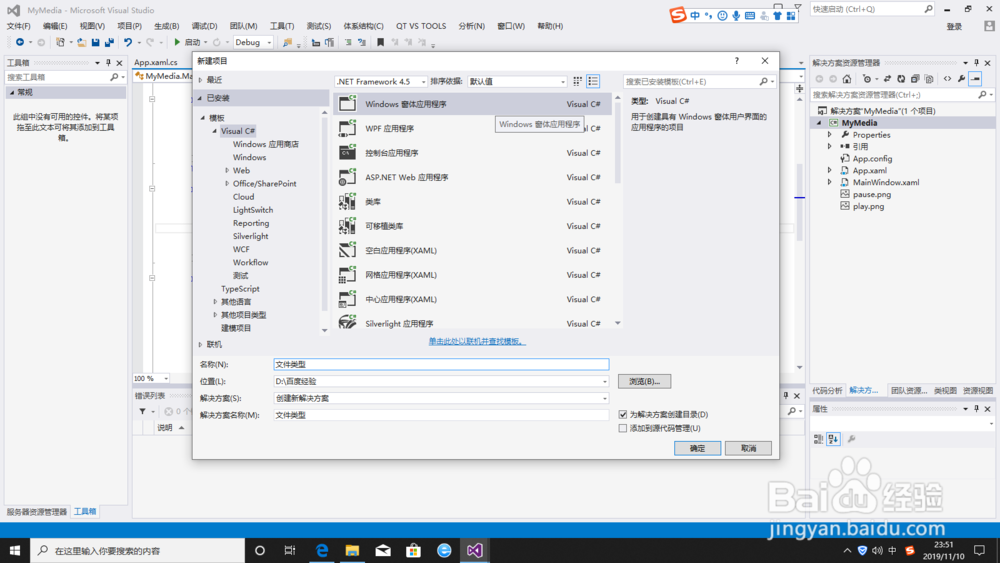Open the QT VS TOOLS menu

click(421, 26)
